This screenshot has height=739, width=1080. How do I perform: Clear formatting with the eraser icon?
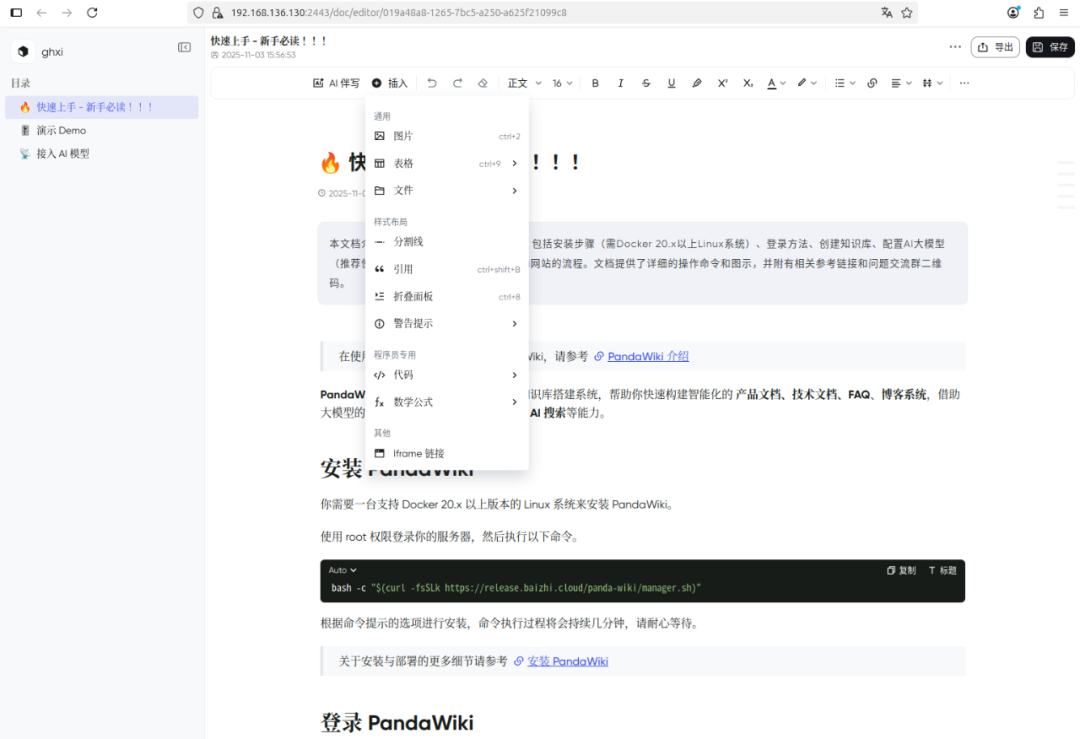click(483, 83)
